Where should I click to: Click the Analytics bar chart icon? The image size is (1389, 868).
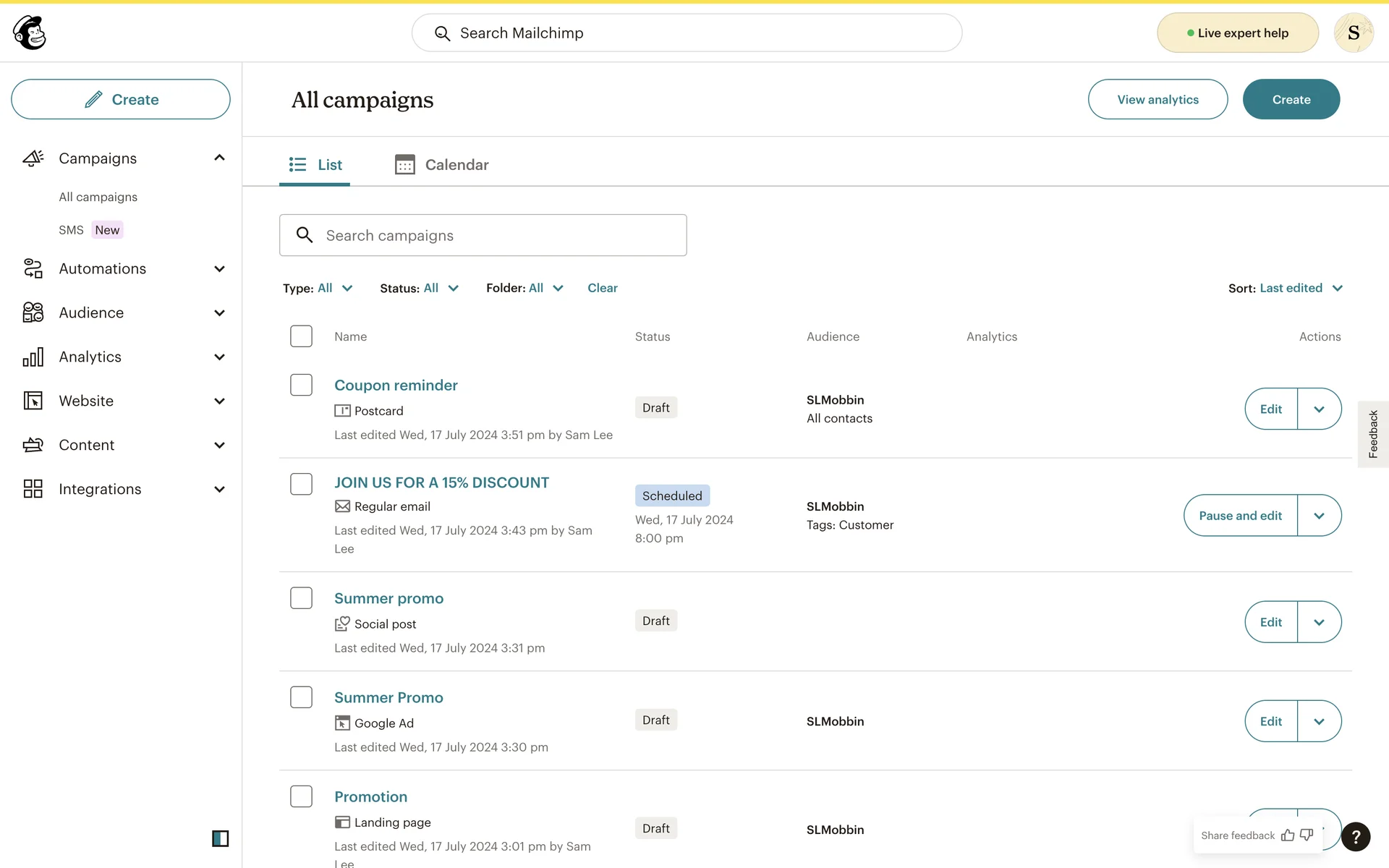[x=33, y=357]
